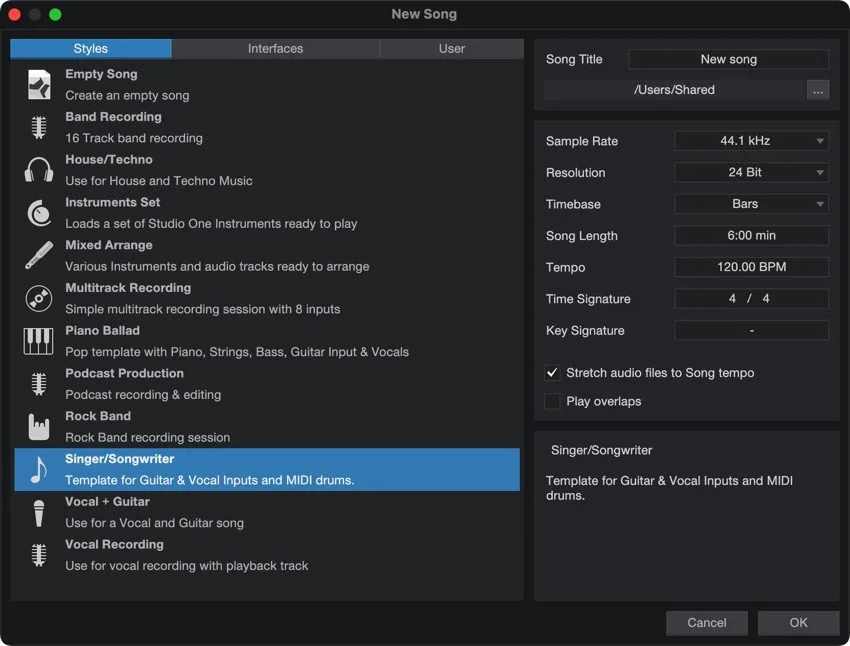Viewport: 850px width, 646px height.
Task: Click the Vocal Recording template icon
Action: [x=38, y=555]
